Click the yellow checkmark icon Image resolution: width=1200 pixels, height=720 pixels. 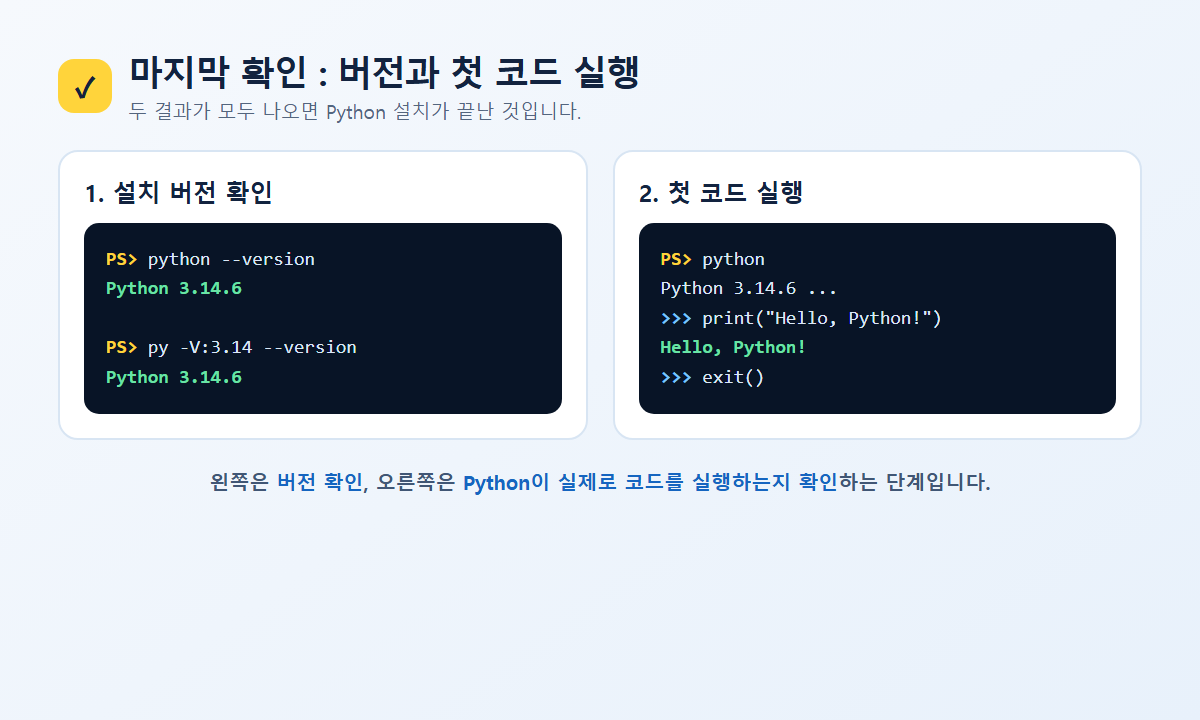coord(85,86)
